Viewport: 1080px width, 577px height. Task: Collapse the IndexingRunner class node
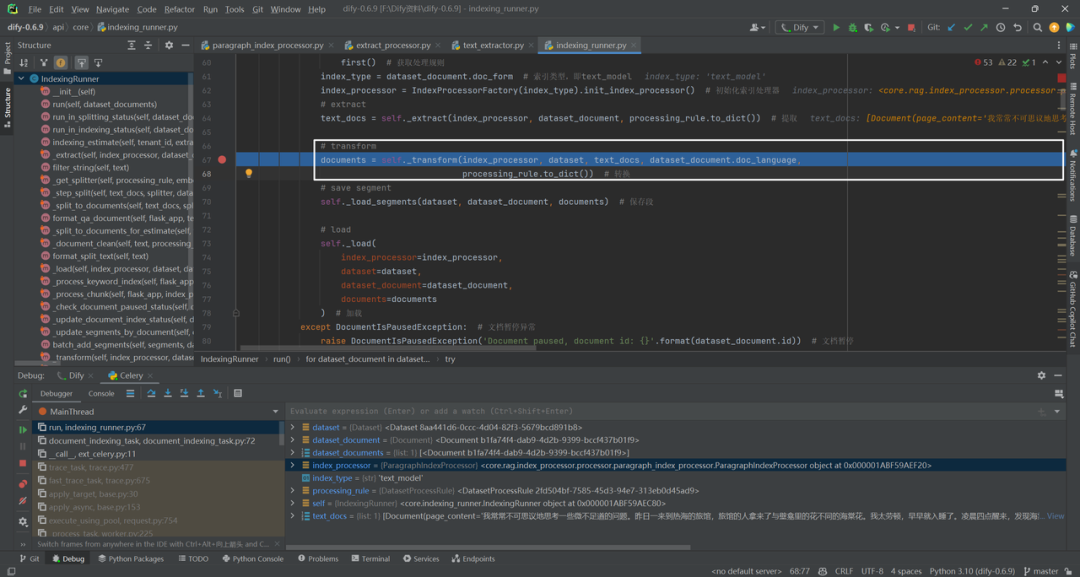(x=21, y=79)
